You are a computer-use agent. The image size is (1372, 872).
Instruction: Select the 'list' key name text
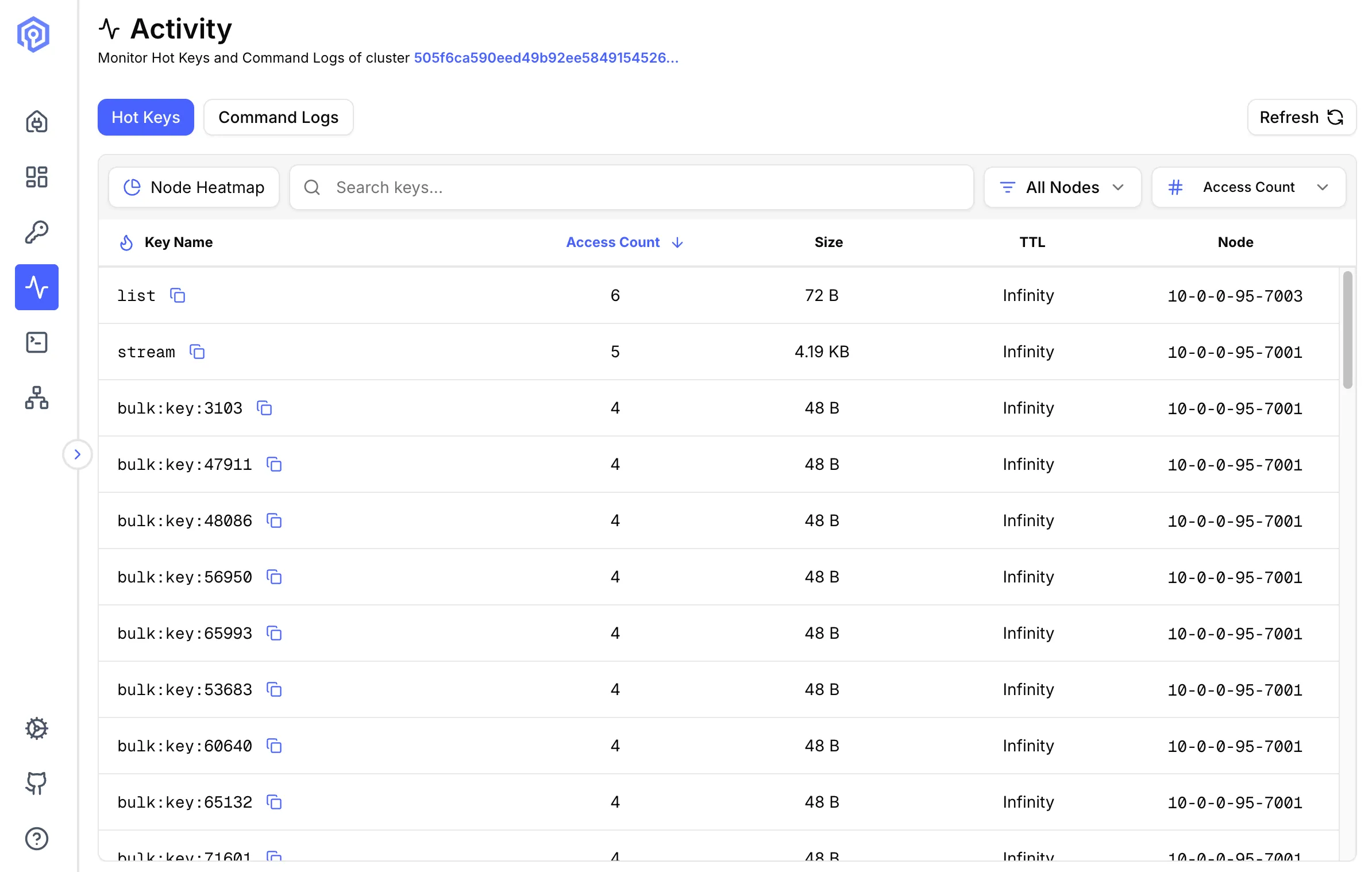(136, 295)
